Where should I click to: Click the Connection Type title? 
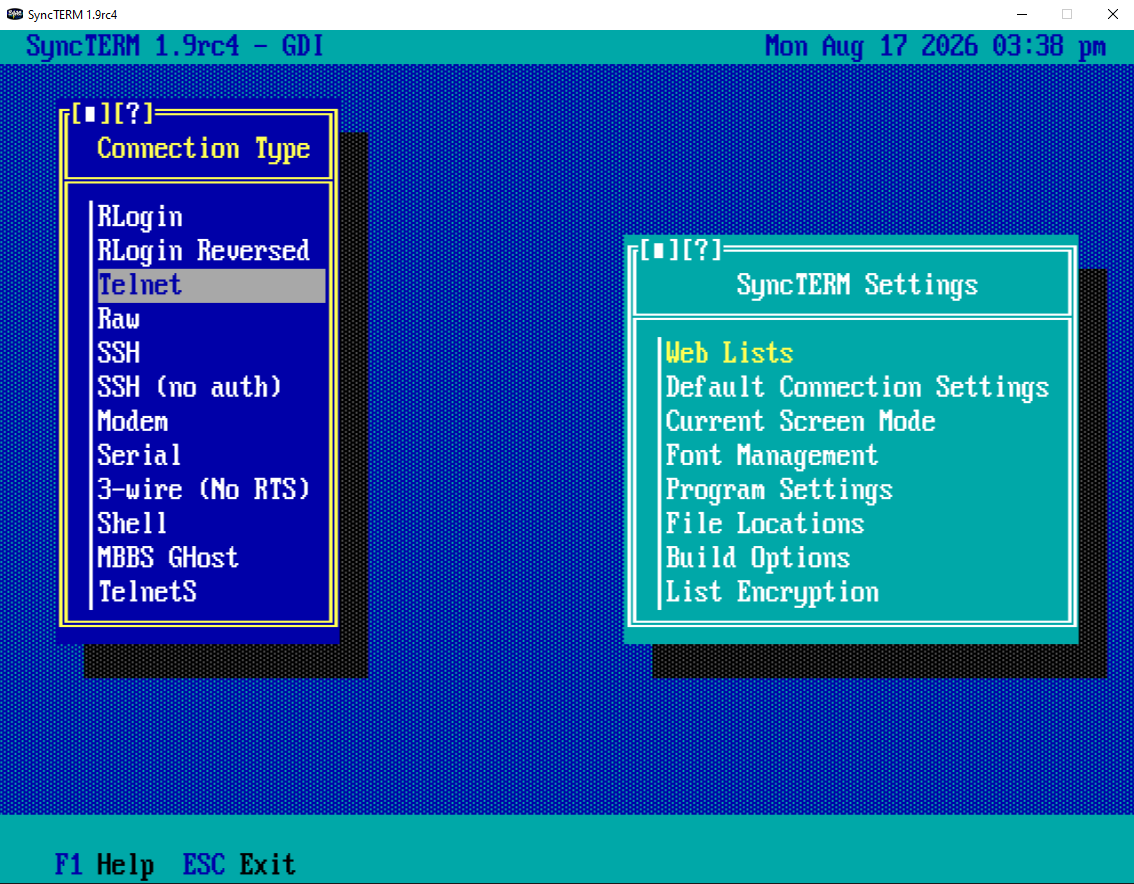[203, 149]
